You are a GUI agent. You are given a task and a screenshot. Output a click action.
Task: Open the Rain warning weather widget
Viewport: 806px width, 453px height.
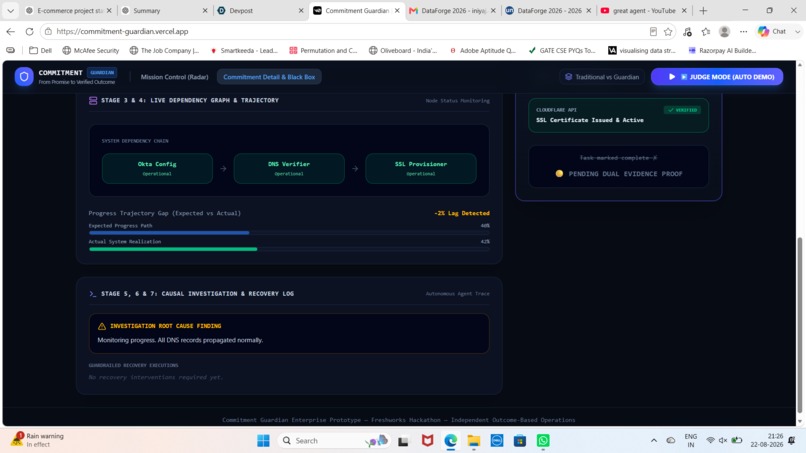pyautogui.click(x=39, y=440)
